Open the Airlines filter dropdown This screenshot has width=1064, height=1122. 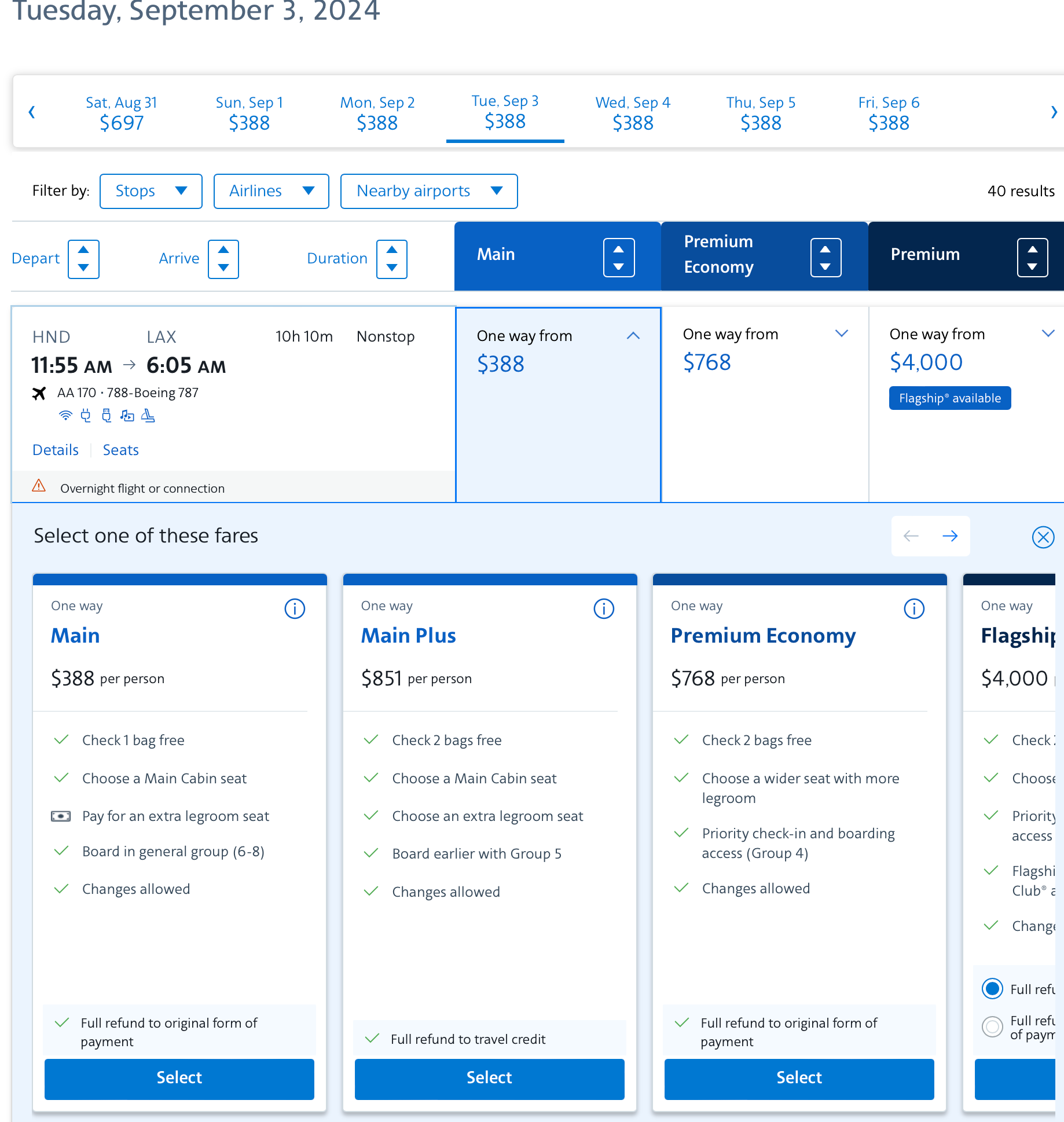click(x=271, y=191)
